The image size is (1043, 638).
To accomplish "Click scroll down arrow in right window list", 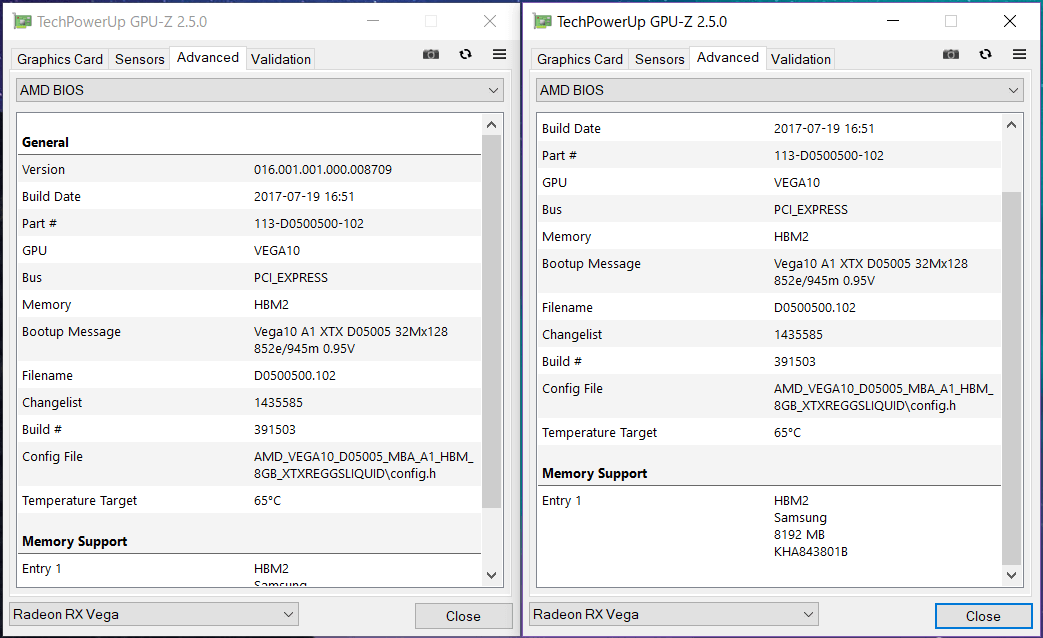I will [1012, 575].
